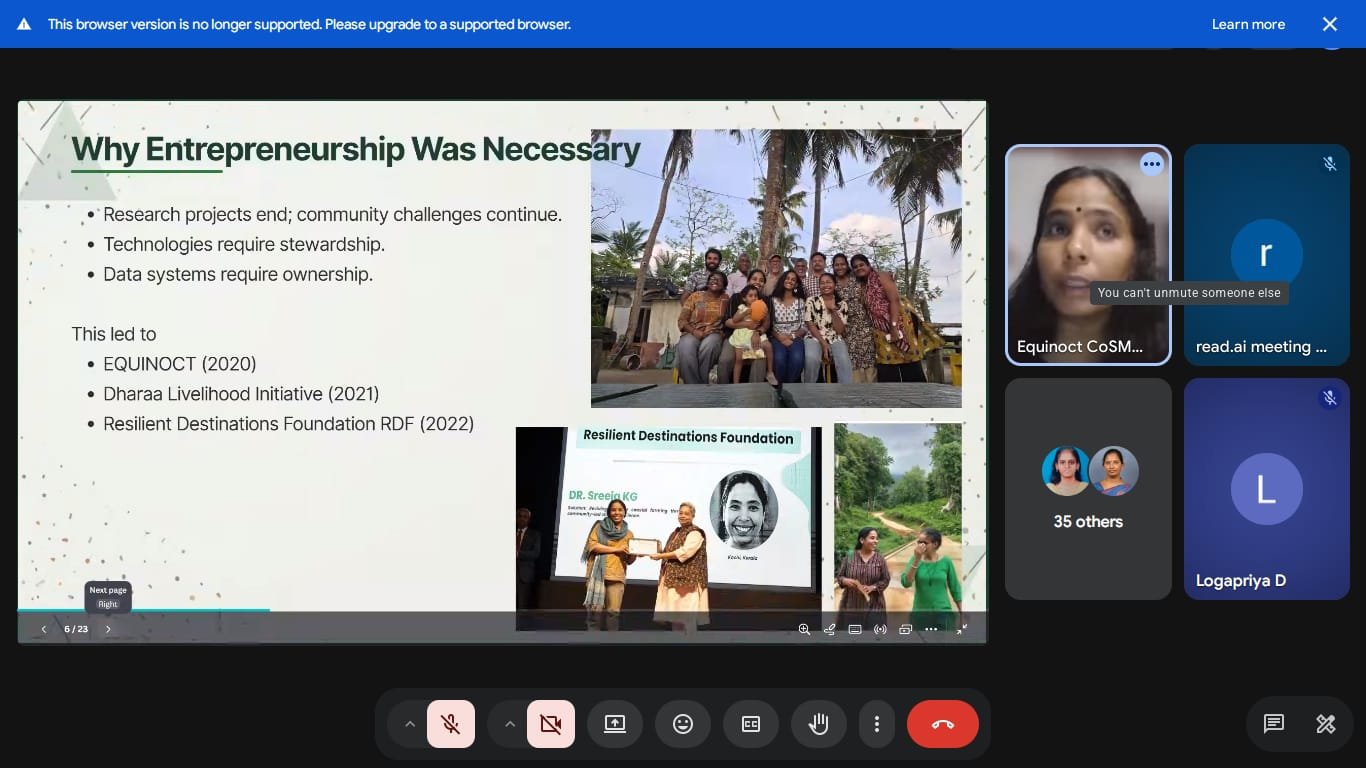The image size is (1366, 768).
Task: Open meeting tools icon beside chat
Action: 1326,724
